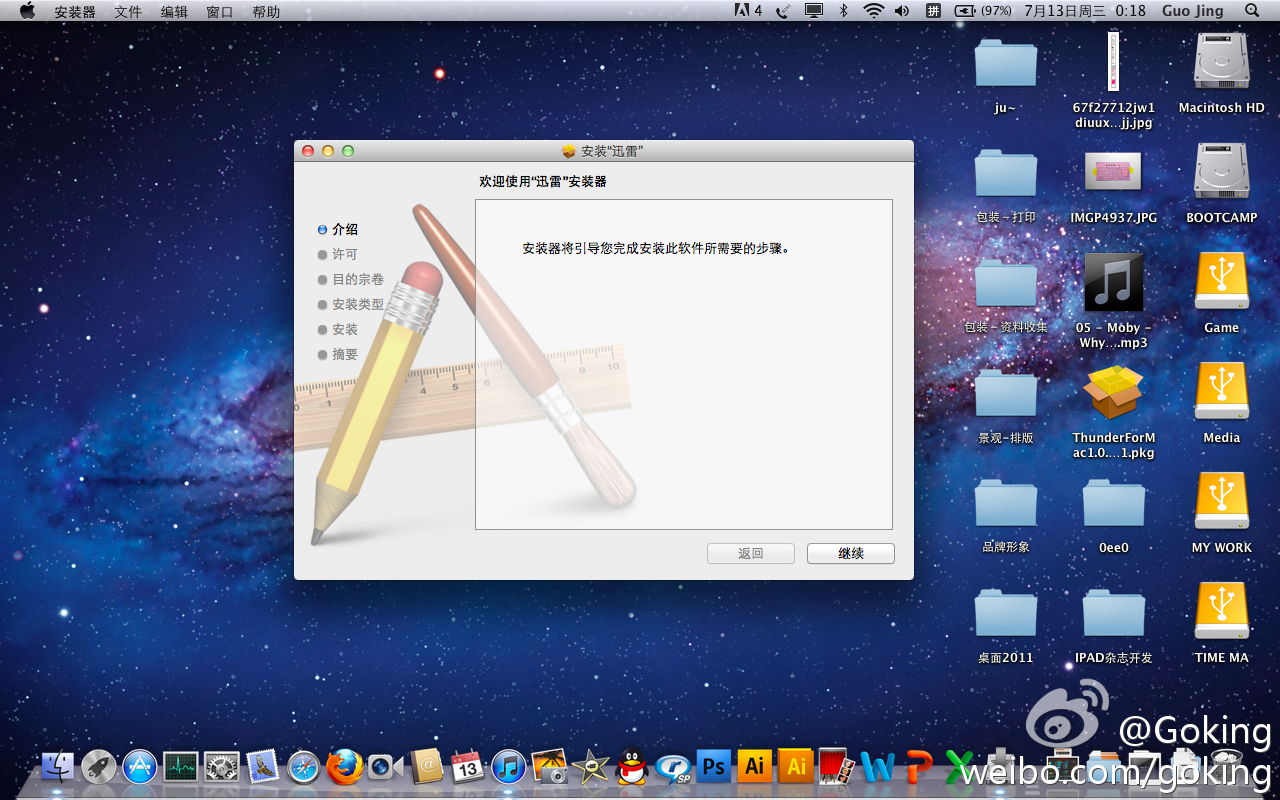This screenshot has height=800, width=1280.
Task: Open the Bluetooth status menu
Action: [843, 11]
